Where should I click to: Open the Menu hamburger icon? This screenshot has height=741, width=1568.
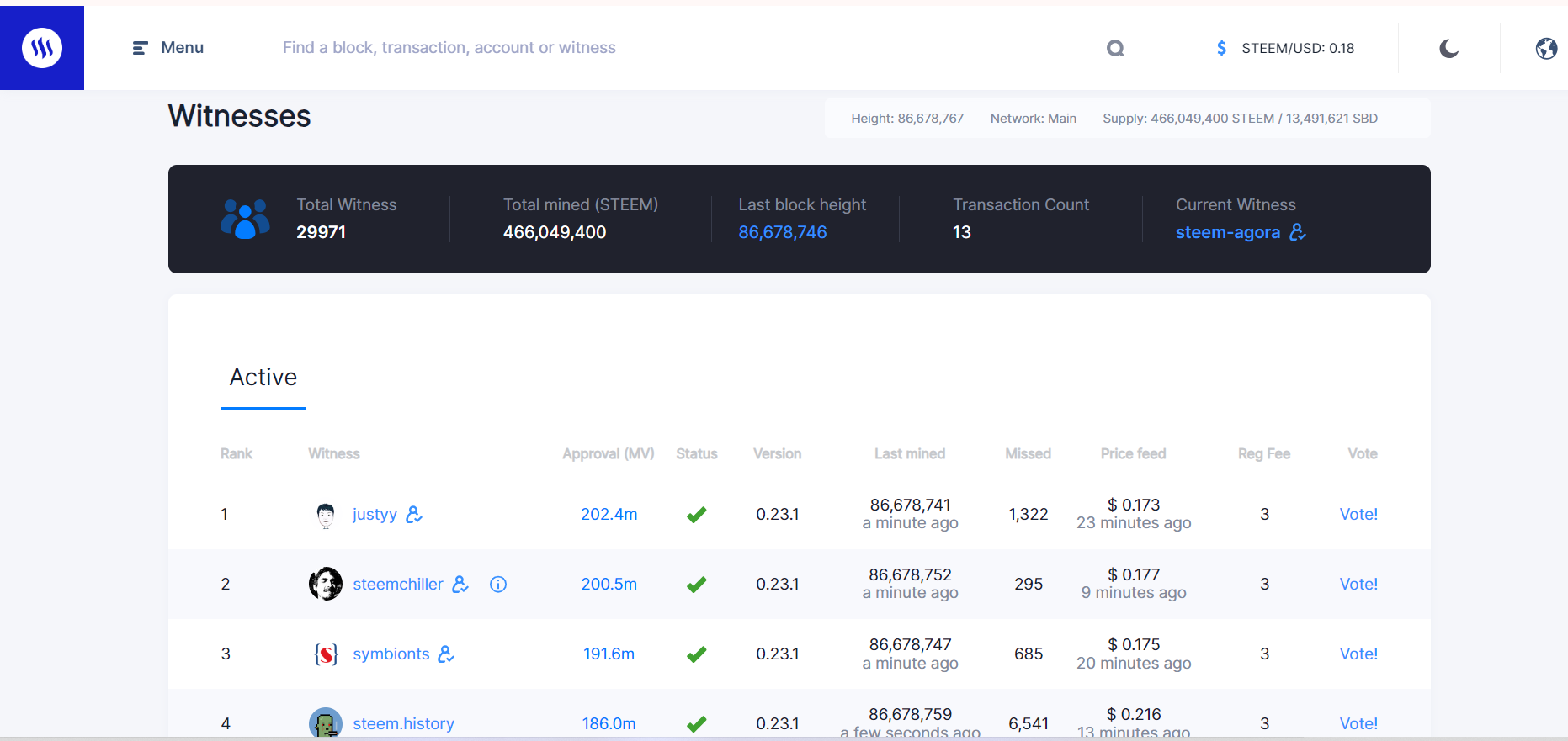pyautogui.click(x=141, y=48)
